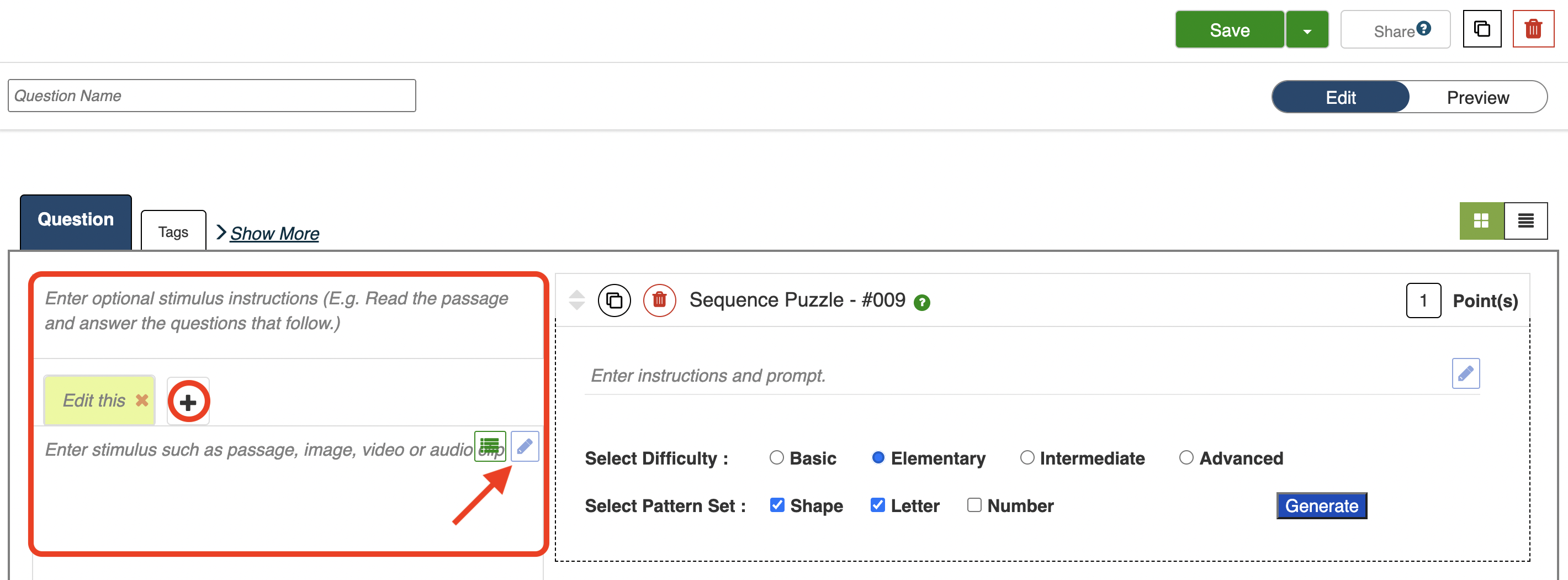Image resolution: width=1568 pixels, height=580 pixels.
Task: Switch to grid layout view icon
Action: pos(1481,220)
